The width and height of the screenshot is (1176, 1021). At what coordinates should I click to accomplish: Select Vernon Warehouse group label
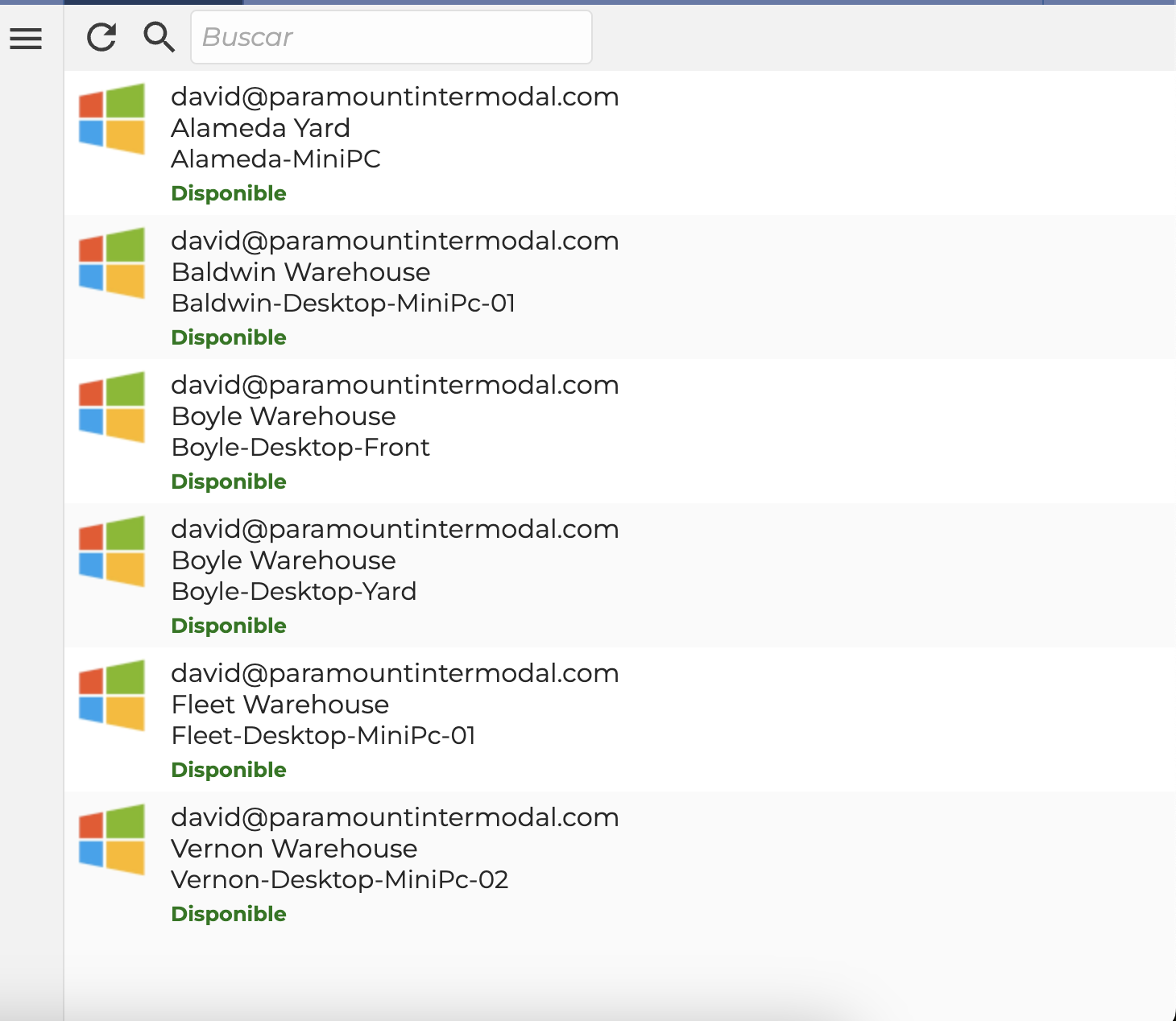295,849
